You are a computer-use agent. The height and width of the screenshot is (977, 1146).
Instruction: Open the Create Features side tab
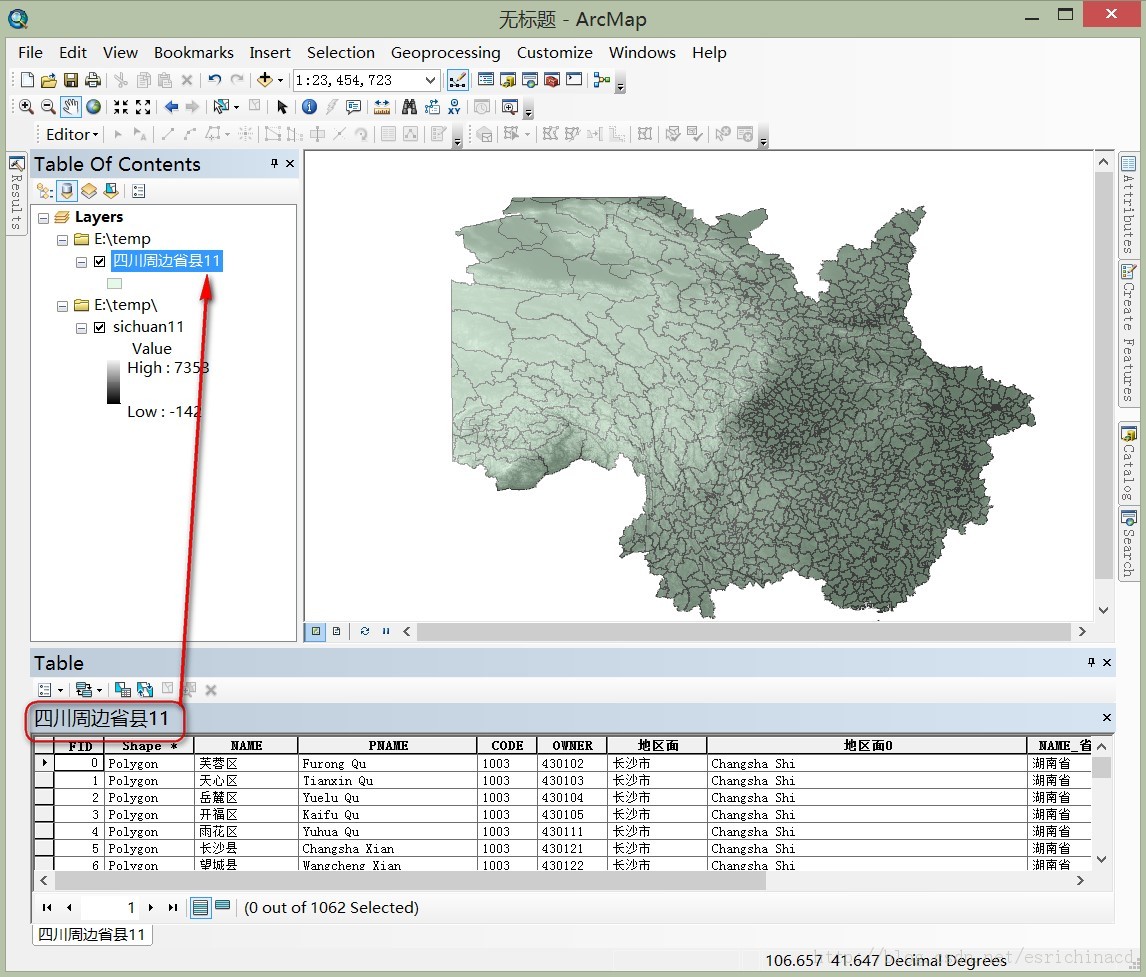pyautogui.click(x=1128, y=332)
